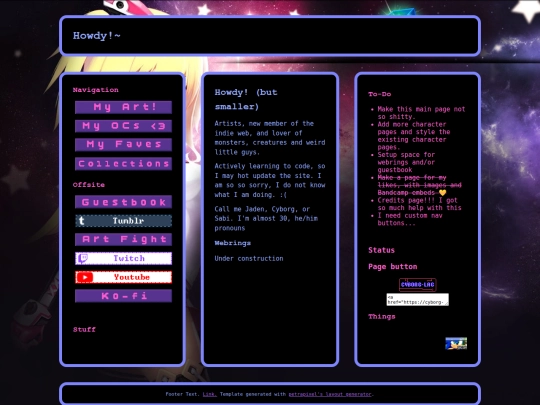Click the 'Add more character pages' to-do item
The width and height of the screenshot is (540, 405).
(x=414, y=136)
